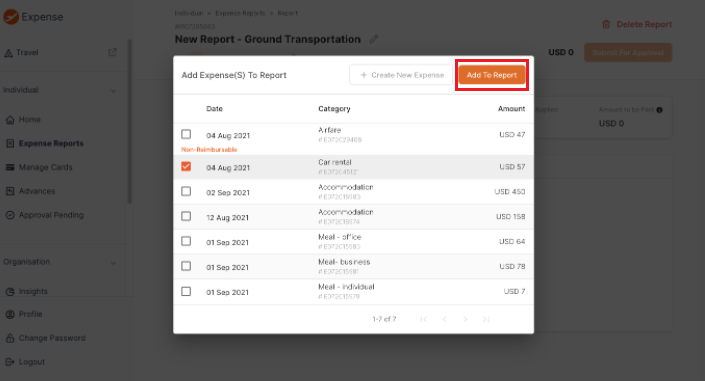The height and width of the screenshot is (381, 705).
Task: Open Travel external link icon
Action: 112,52
